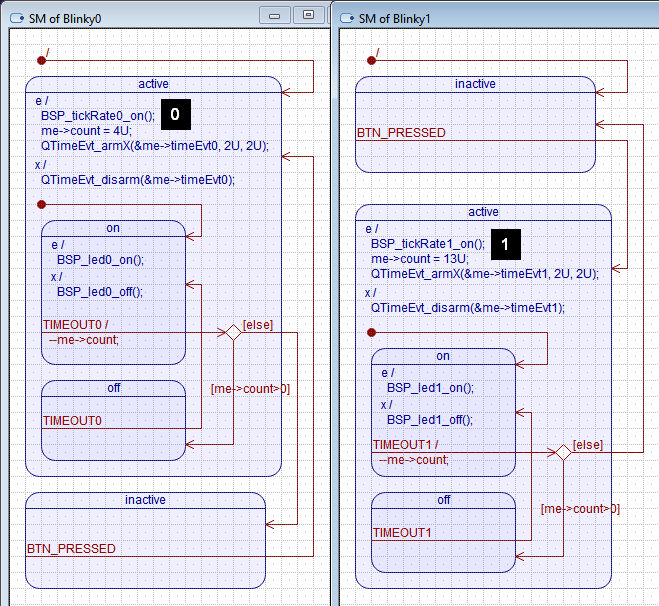Select the 'inactive' state name in Blinky0
The height and width of the screenshot is (606, 659).
(x=145, y=499)
